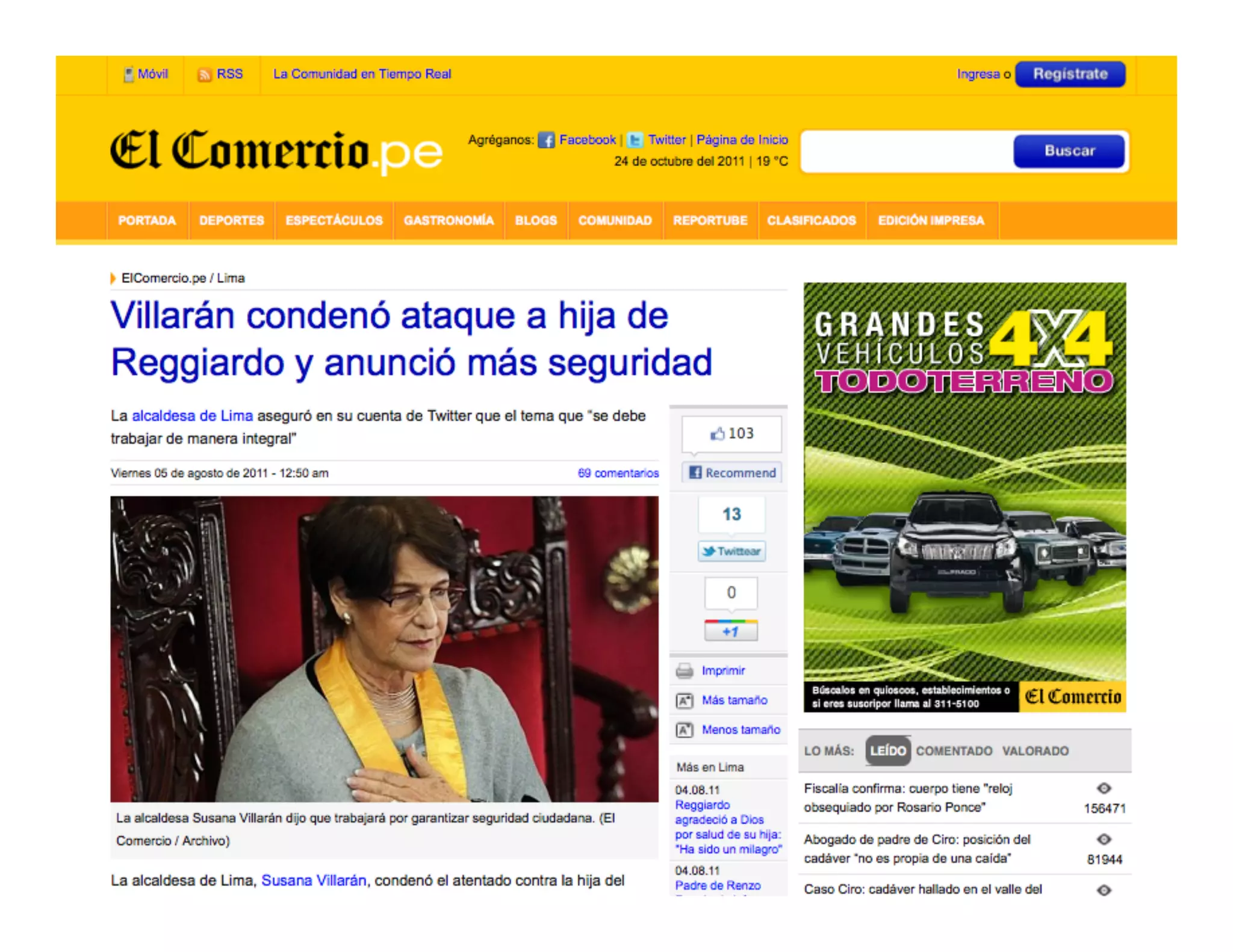
Task: Click the Menos tamaño font decrease icon
Action: (685, 730)
